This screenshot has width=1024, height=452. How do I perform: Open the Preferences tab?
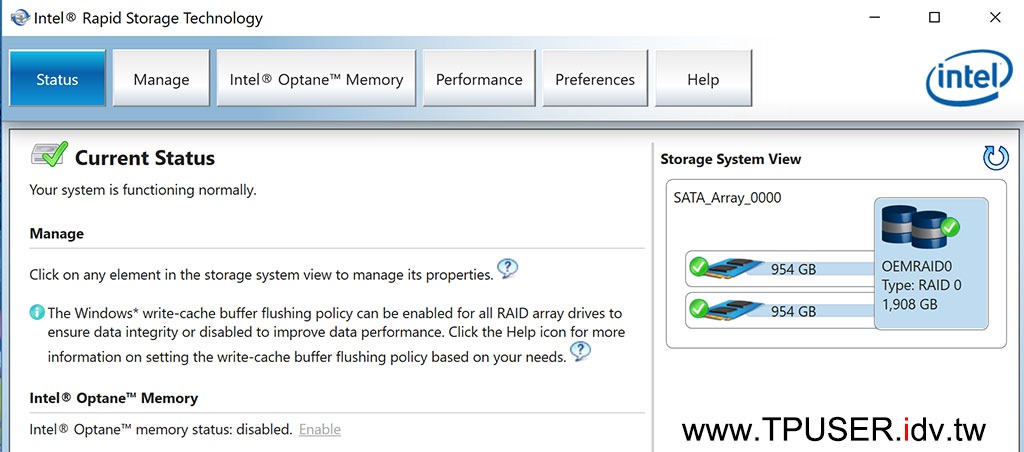pyautogui.click(x=595, y=79)
